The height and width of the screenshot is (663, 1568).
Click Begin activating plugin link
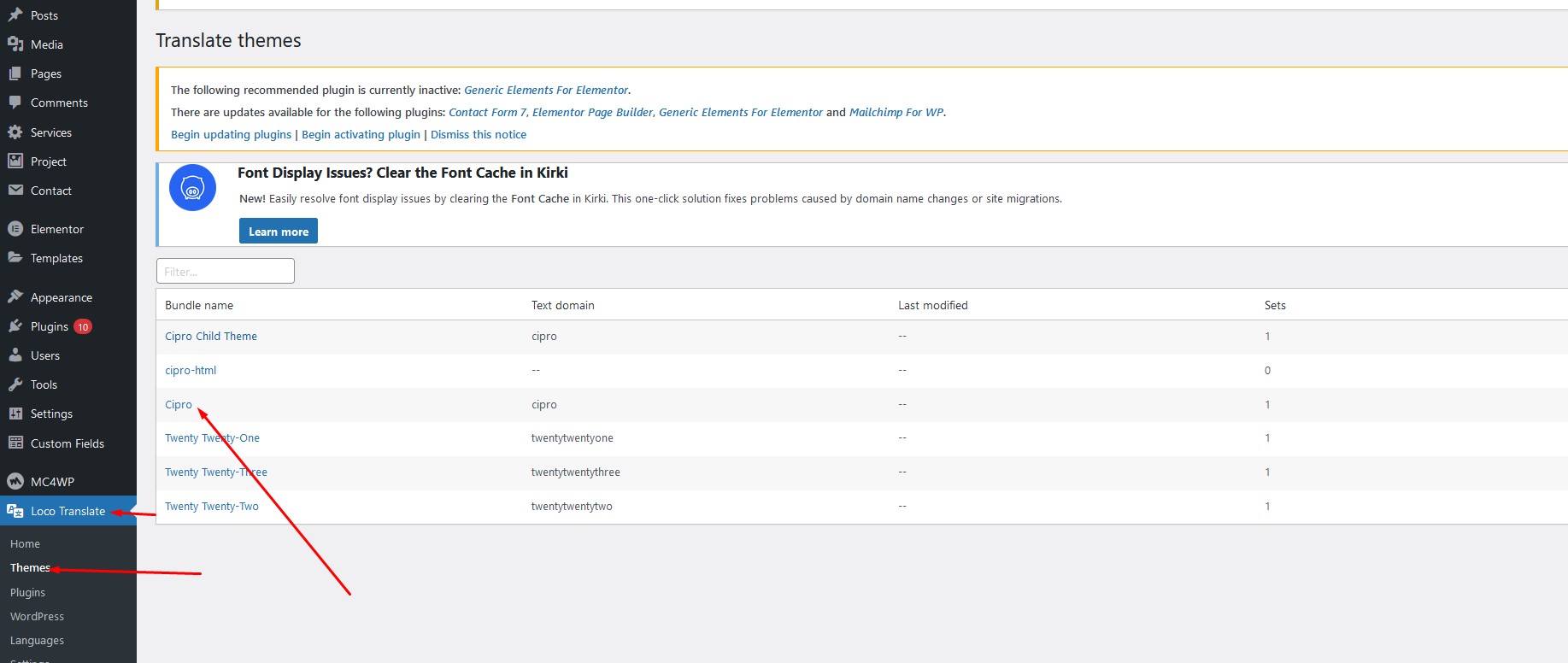click(361, 134)
